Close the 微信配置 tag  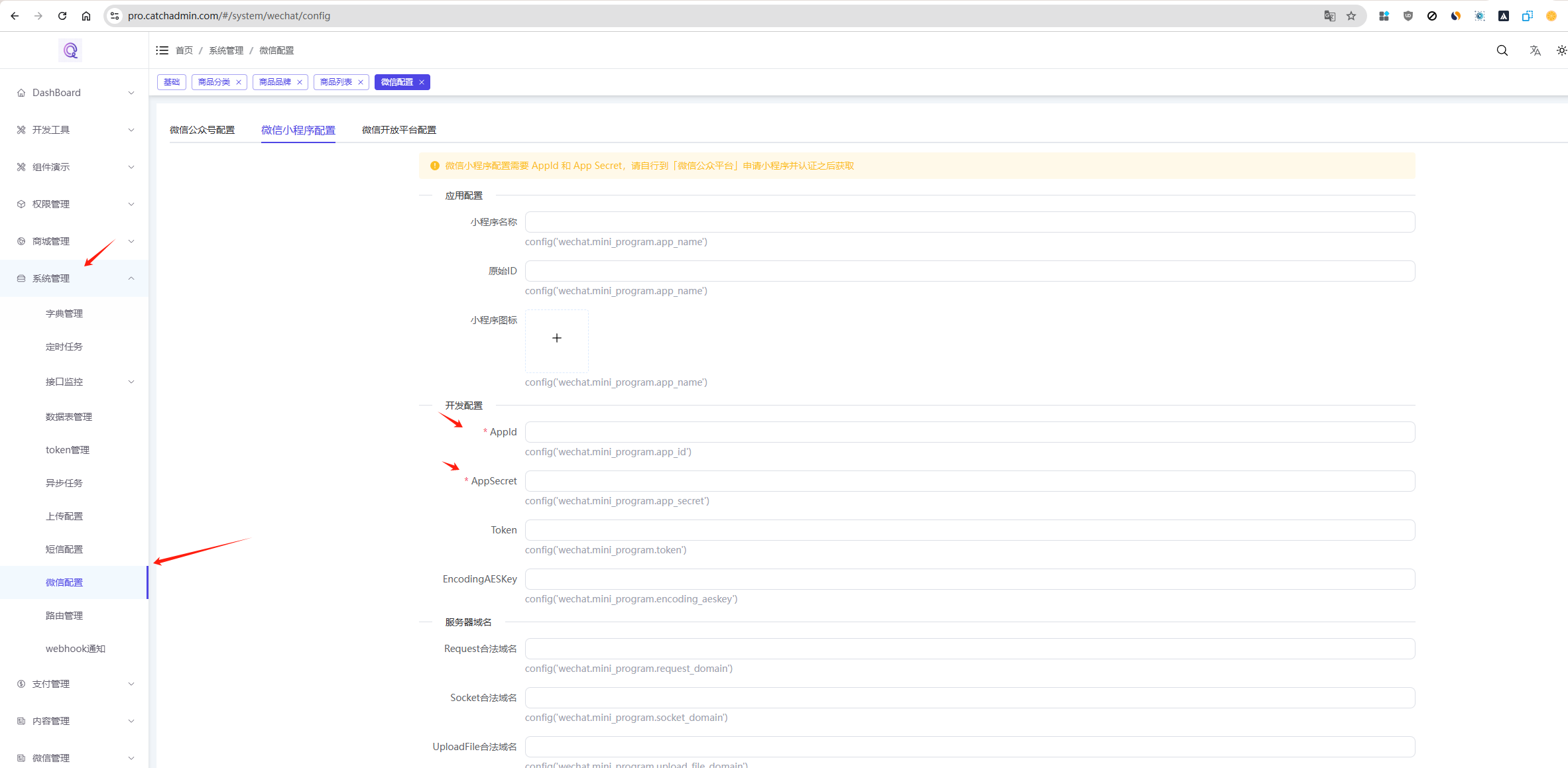(422, 82)
